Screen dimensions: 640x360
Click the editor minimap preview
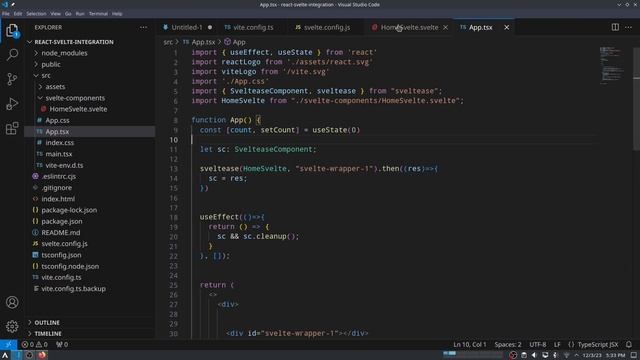611,65
